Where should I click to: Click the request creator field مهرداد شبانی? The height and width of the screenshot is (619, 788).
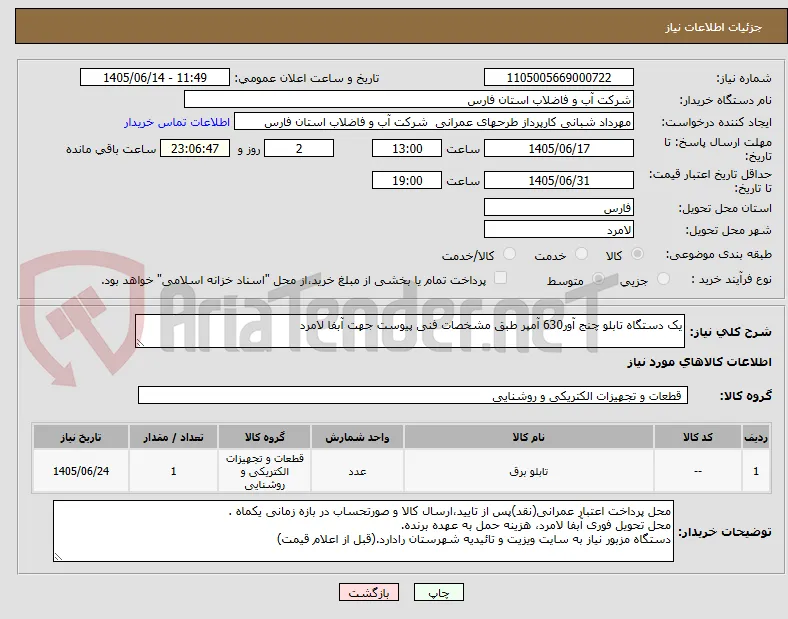(x=434, y=122)
